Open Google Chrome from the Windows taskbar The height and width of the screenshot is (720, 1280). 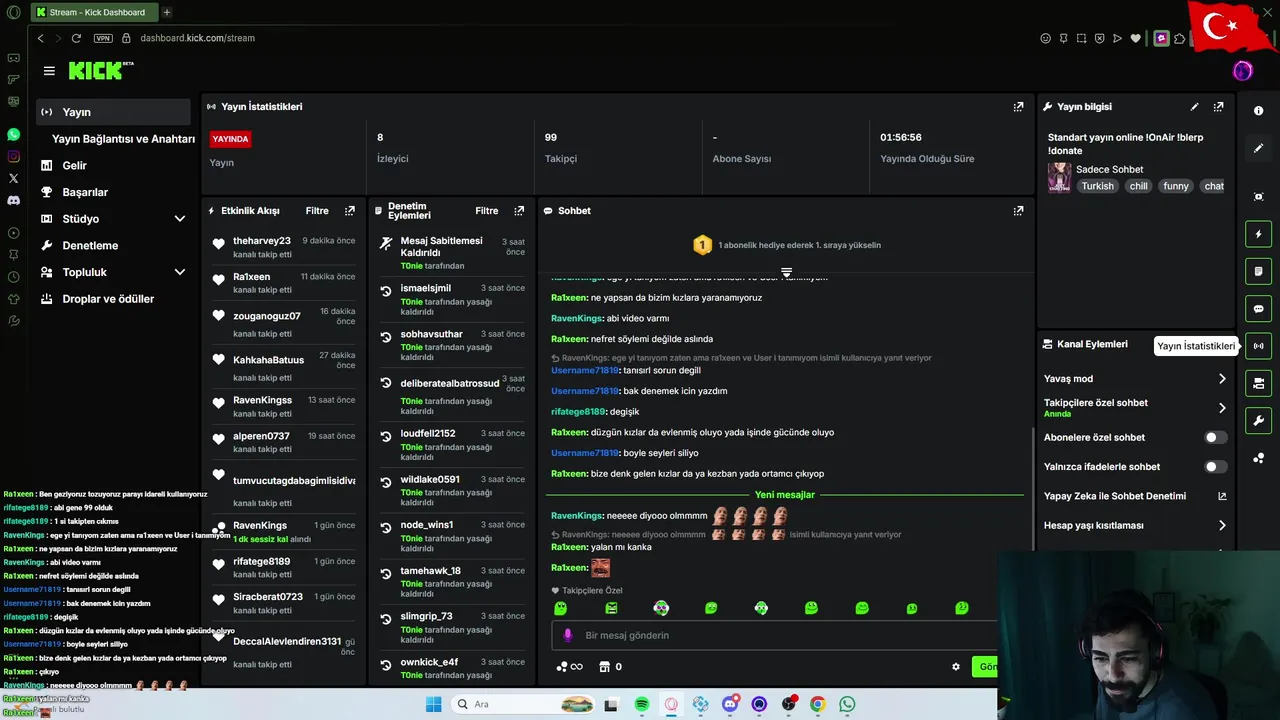pyautogui.click(x=818, y=704)
